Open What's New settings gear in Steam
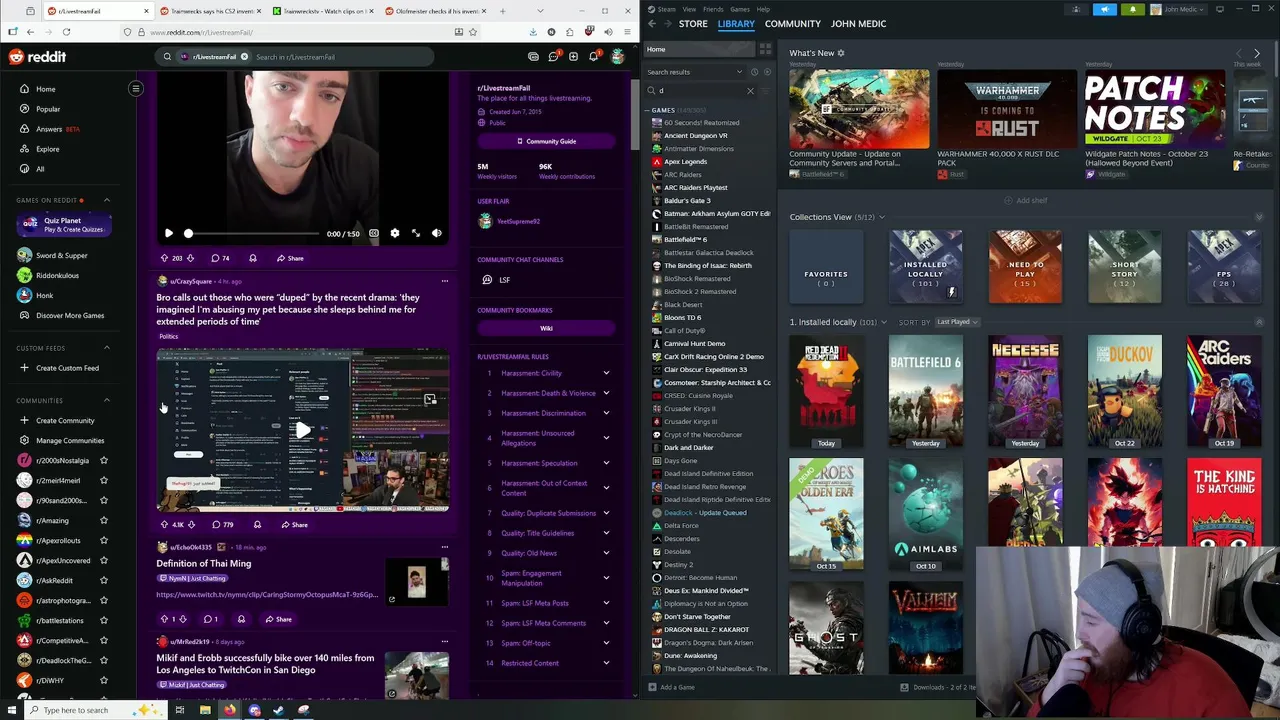The width and height of the screenshot is (1280, 720). tap(841, 53)
